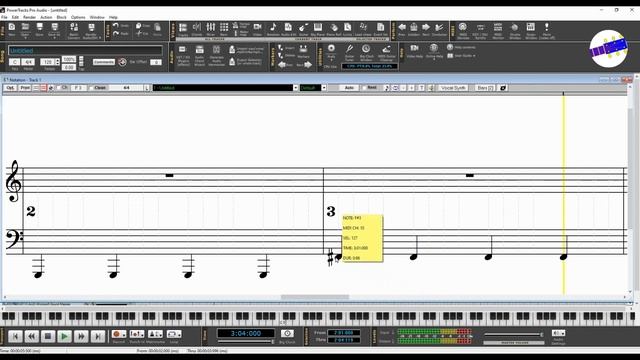
Task: Open the Action menu
Action: click(46, 18)
